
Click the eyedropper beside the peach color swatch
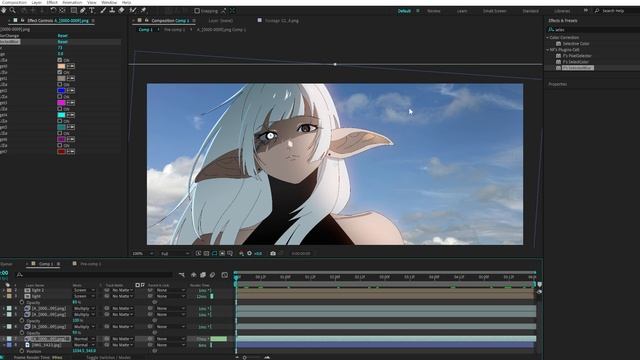pos(71,66)
